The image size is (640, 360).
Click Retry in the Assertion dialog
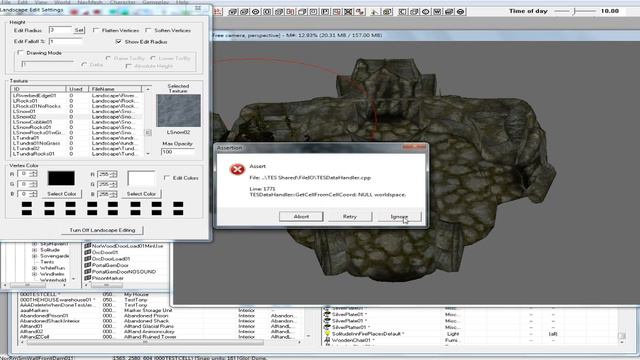350,217
